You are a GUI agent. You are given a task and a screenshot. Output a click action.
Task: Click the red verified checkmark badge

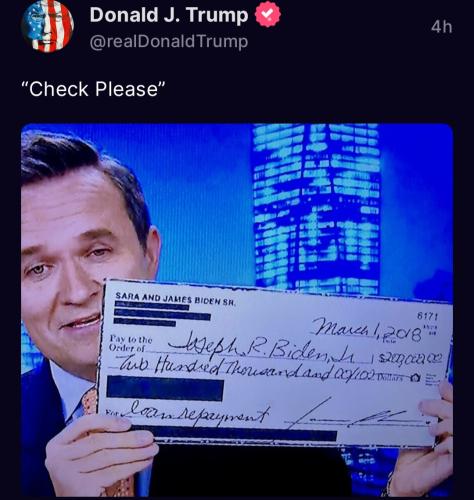[268, 14]
